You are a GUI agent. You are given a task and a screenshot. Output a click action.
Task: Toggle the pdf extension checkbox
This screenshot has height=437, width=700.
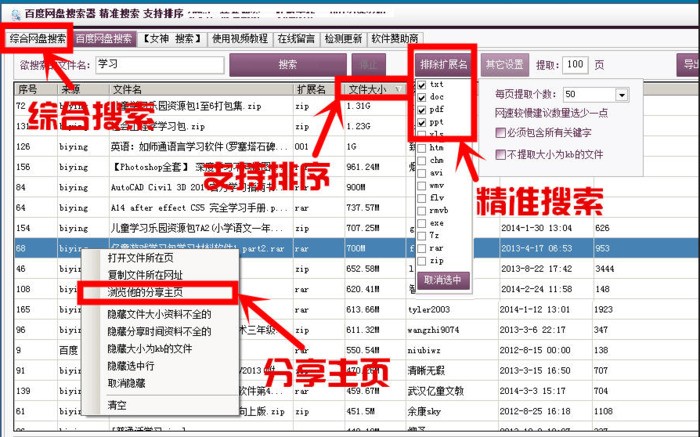pyautogui.click(x=421, y=110)
